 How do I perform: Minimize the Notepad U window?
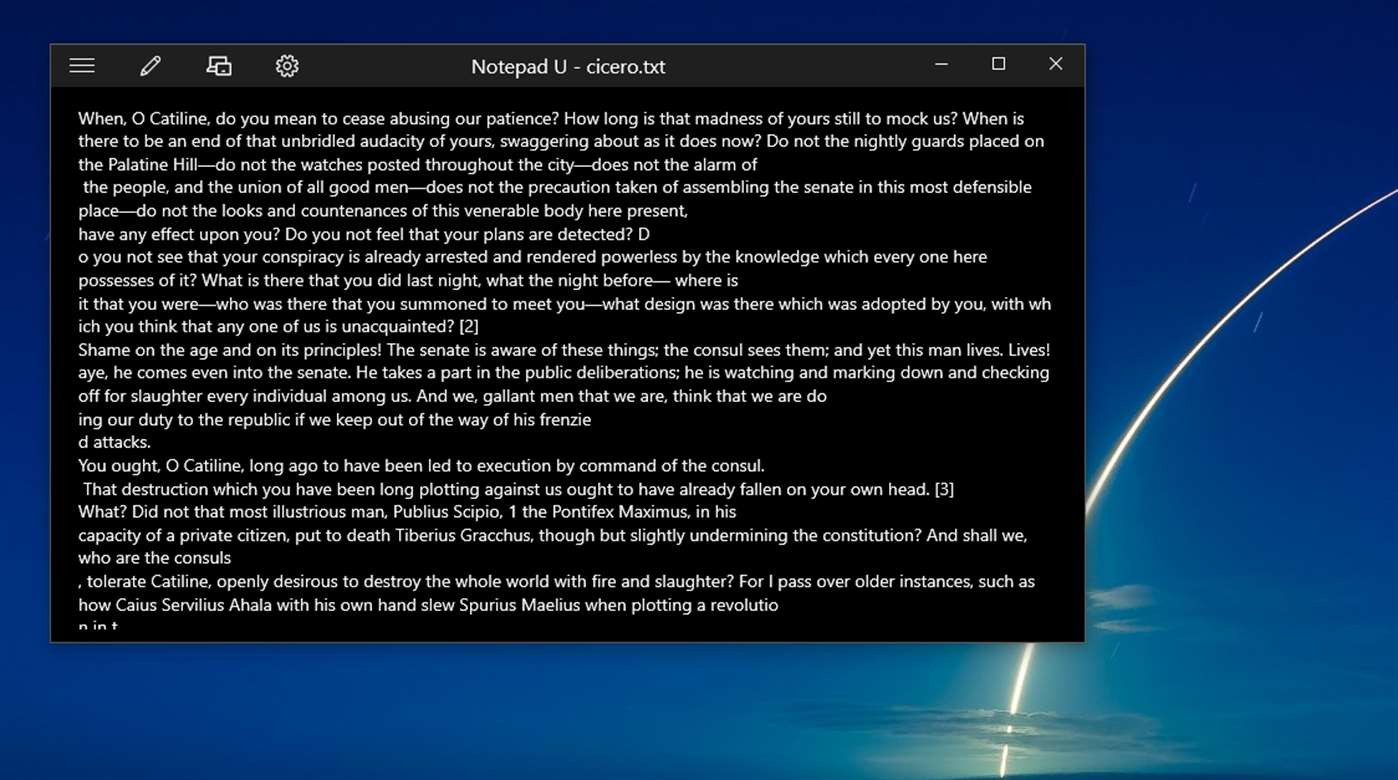[941, 64]
